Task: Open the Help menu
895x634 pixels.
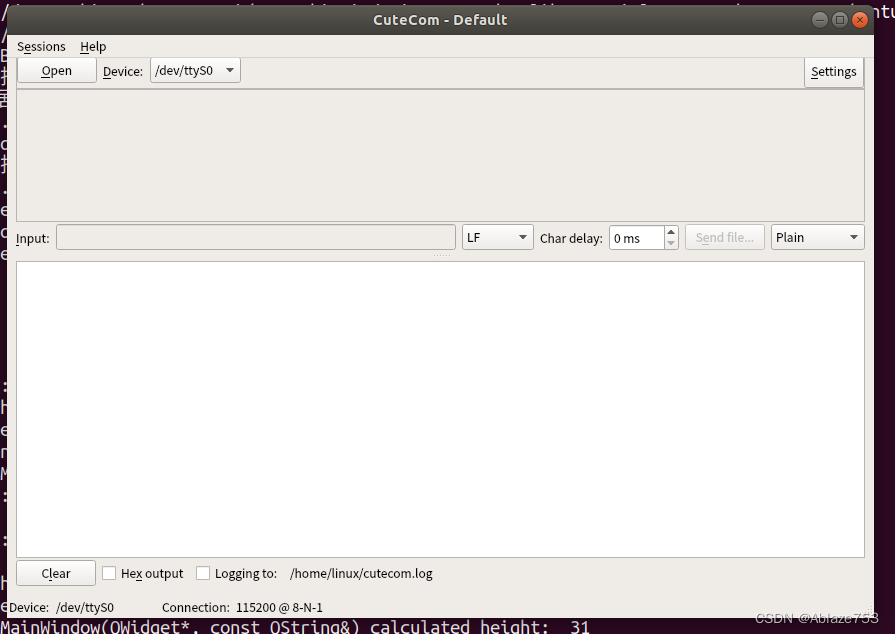Action: click(93, 46)
